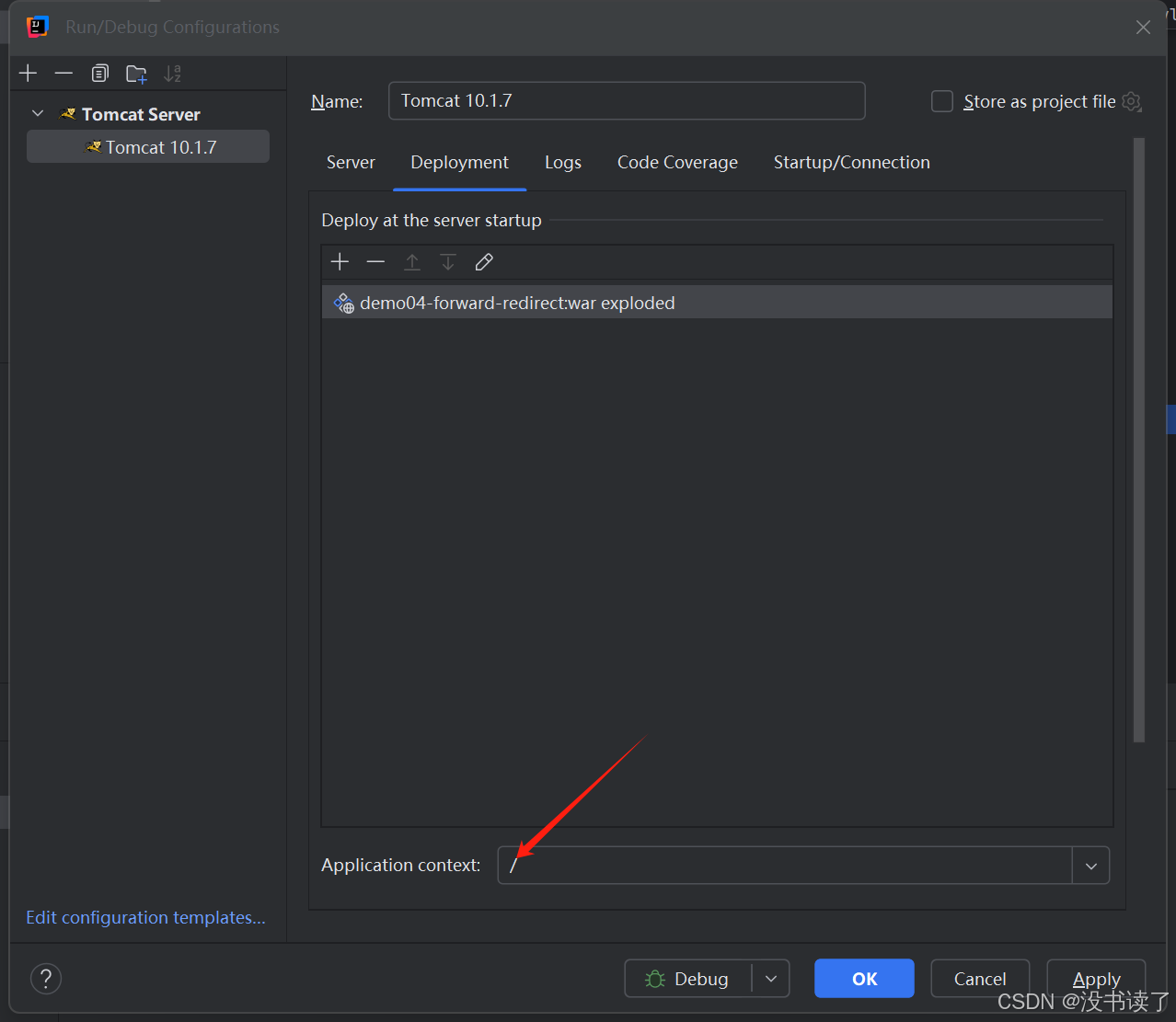
Task: Edit the selected deployment artifact
Action: 484,262
